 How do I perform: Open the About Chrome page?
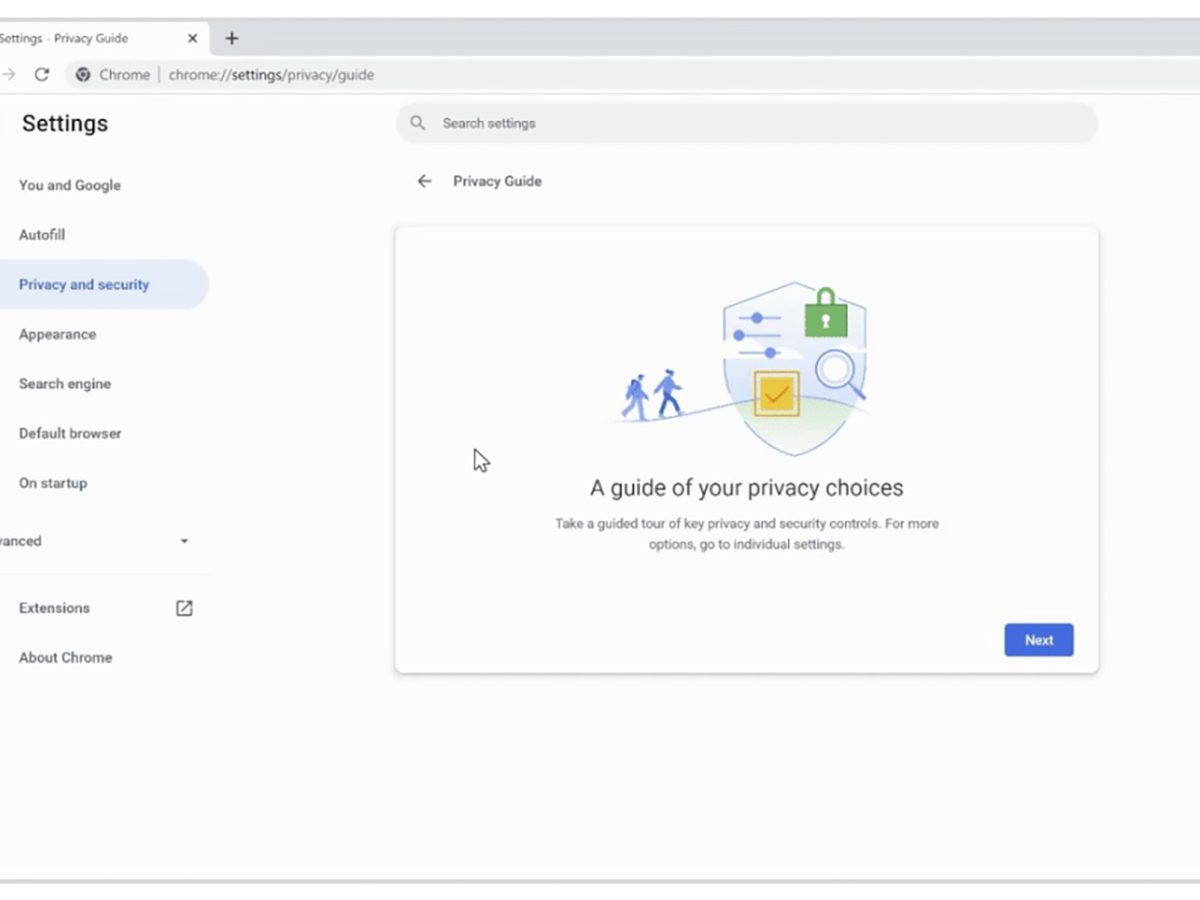point(65,657)
